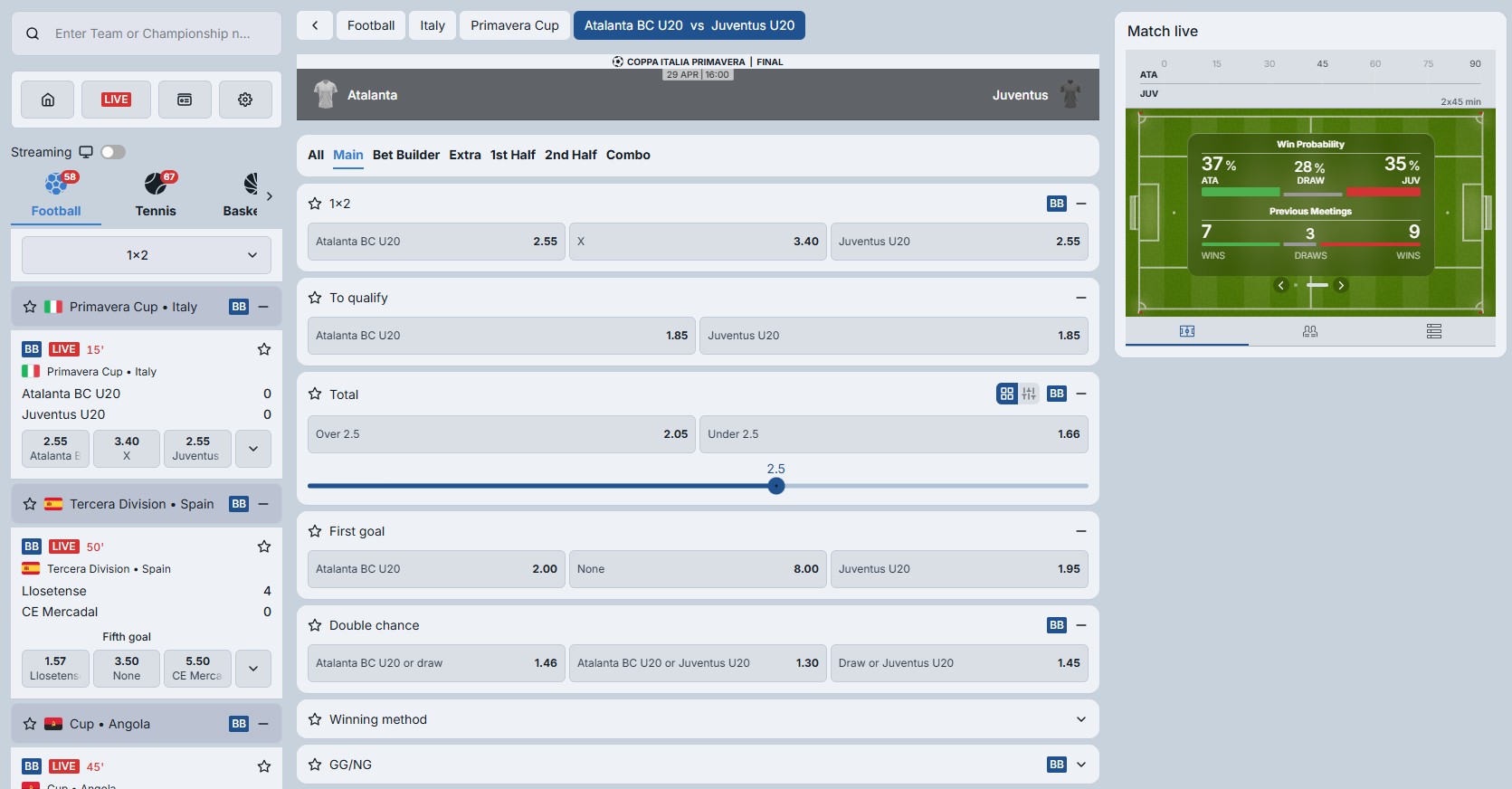Select the Combo tab
1512x789 pixels.
point(628,155)
